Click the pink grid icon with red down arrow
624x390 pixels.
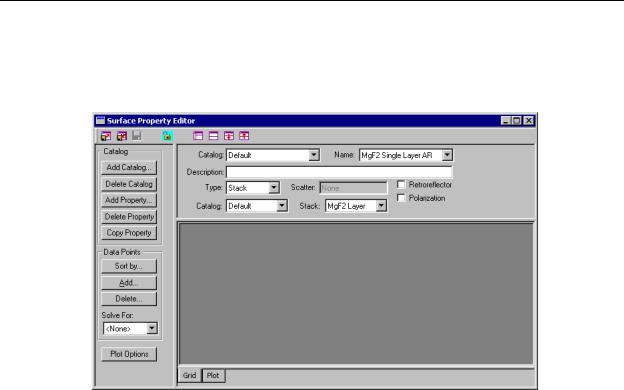pos(229,136)
